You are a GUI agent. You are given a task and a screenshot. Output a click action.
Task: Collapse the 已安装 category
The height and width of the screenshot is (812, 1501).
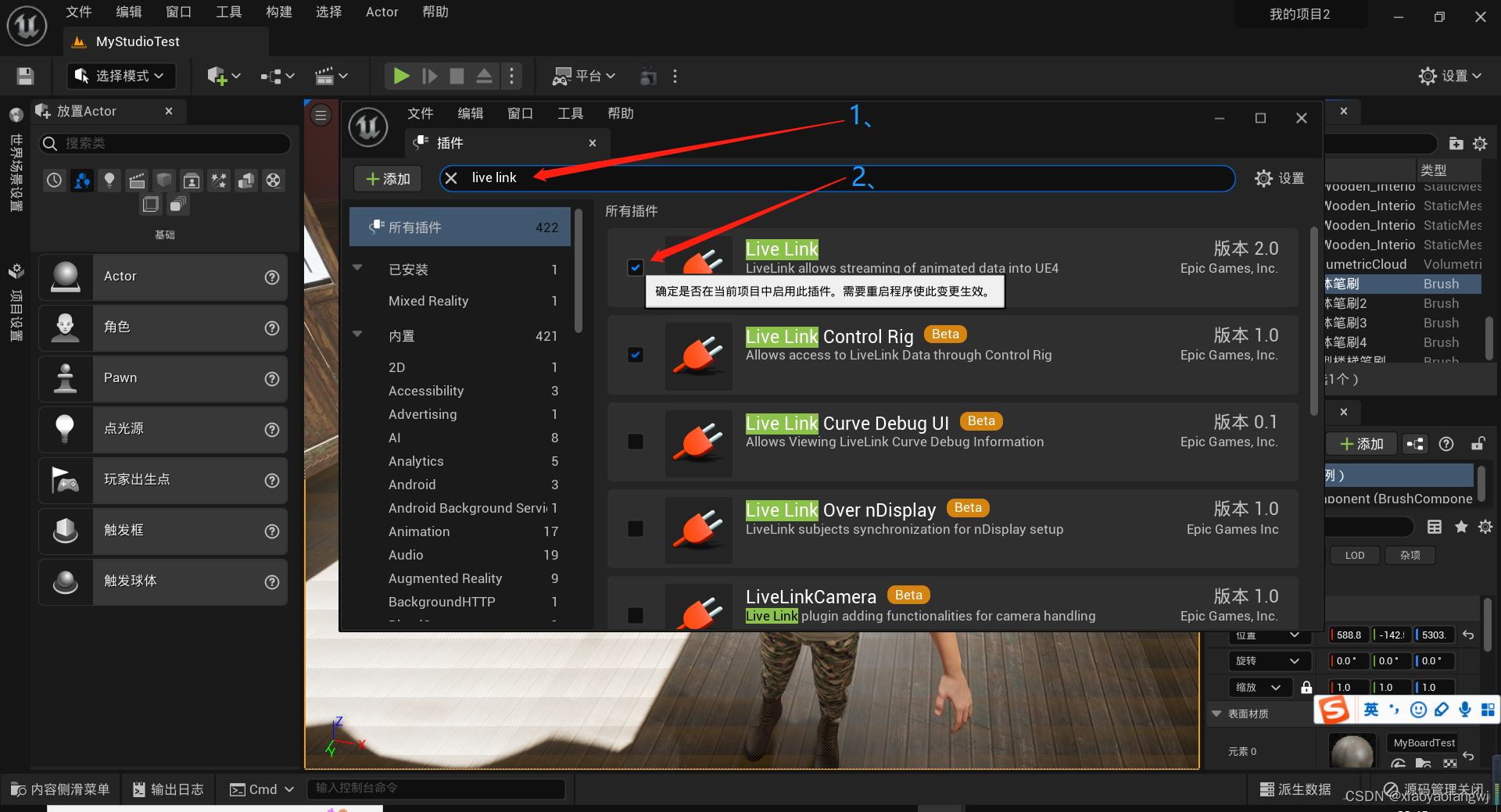(x=358, y=268)
